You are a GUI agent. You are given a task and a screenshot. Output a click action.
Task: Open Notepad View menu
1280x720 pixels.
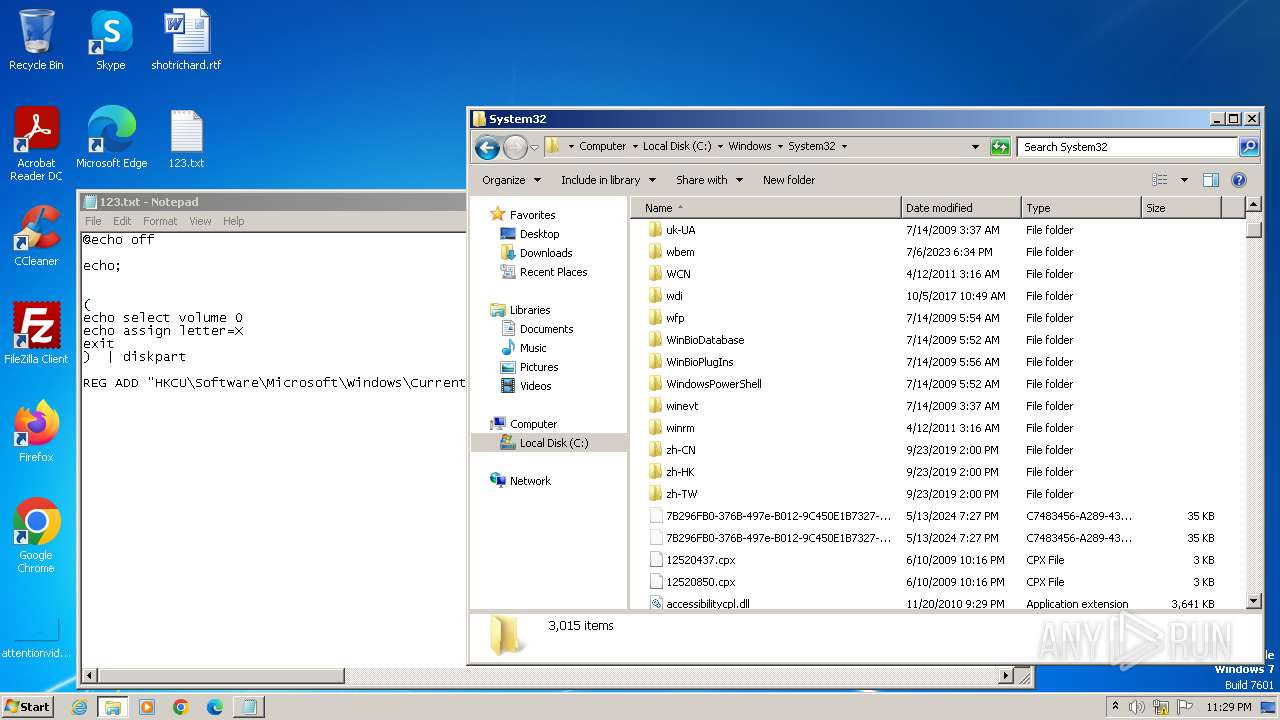201,221
